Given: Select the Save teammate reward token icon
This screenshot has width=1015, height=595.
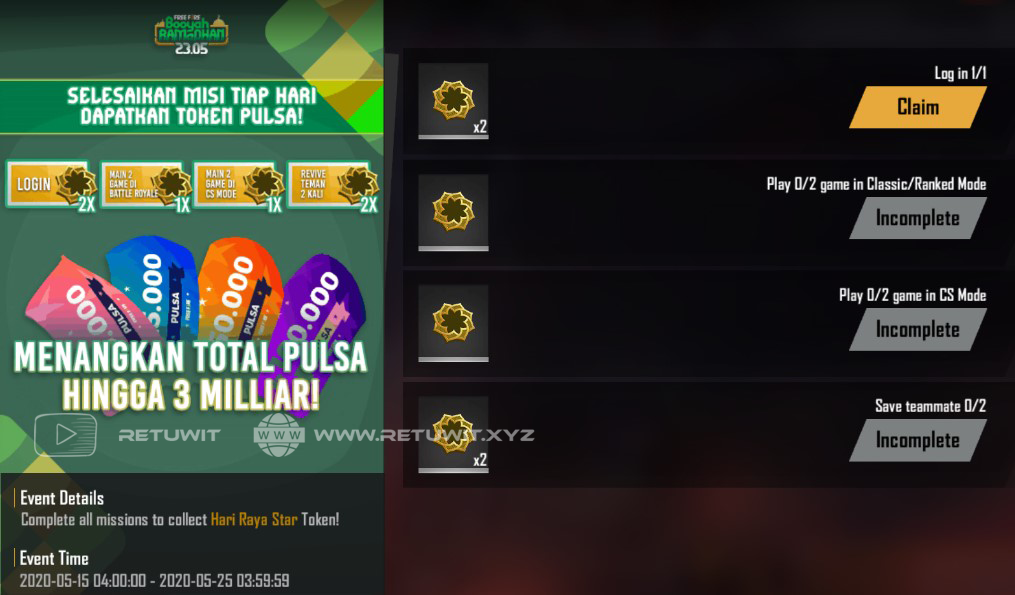Looking at the screenshot, I should pos(453,434).
